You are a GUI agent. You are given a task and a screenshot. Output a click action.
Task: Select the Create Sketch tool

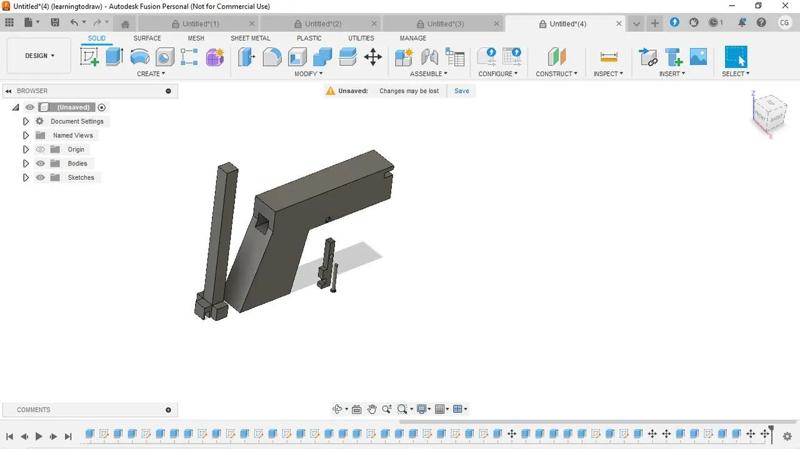pyautogui.click(x=89, y=57)
